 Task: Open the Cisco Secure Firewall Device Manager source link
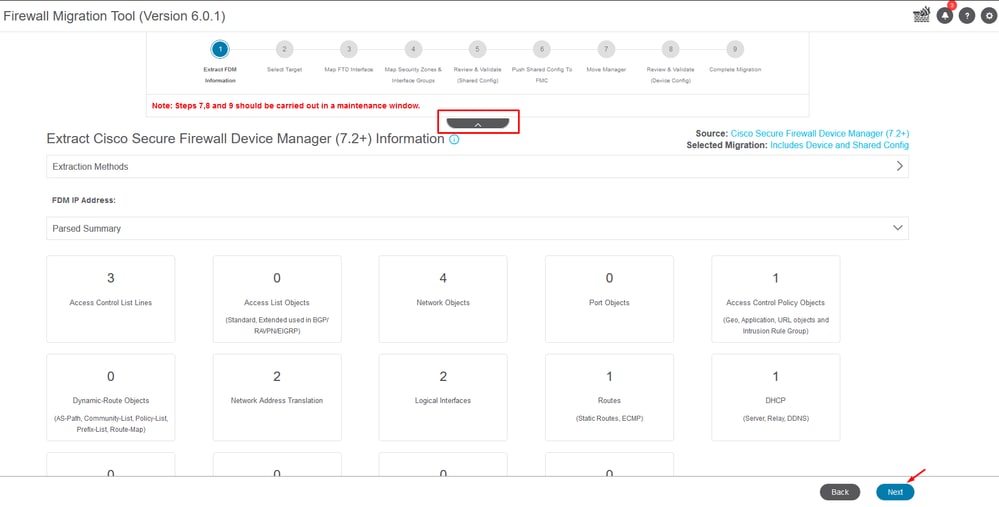(x=819, y=134)
